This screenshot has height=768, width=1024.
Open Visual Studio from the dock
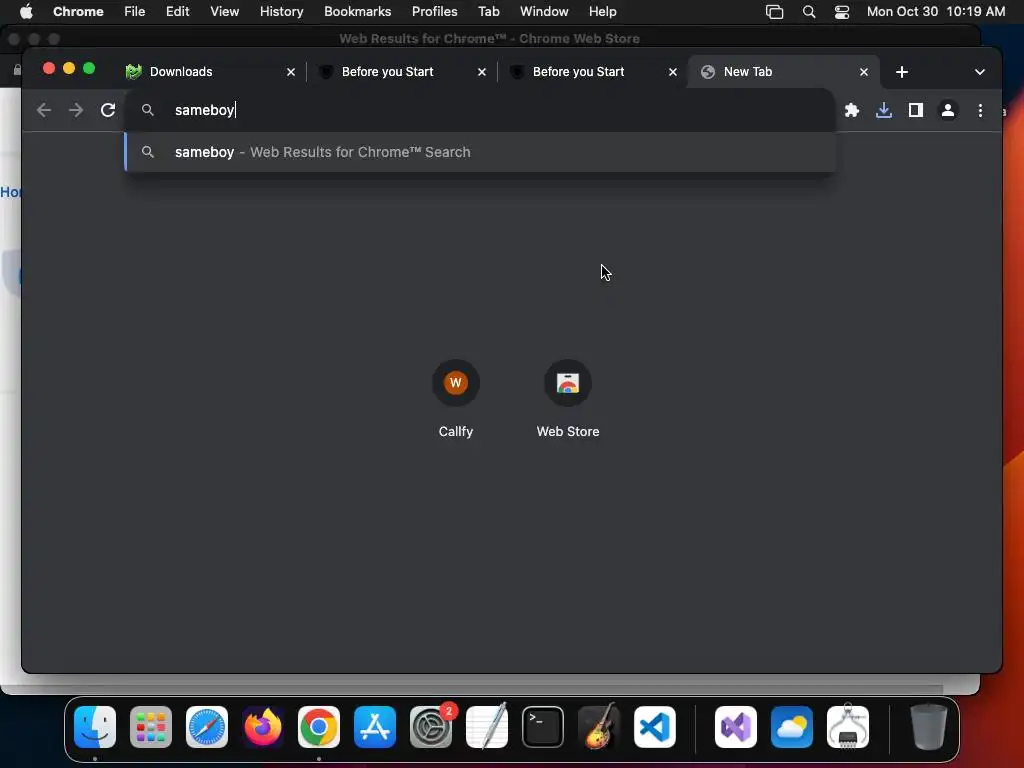pos(736,727)
